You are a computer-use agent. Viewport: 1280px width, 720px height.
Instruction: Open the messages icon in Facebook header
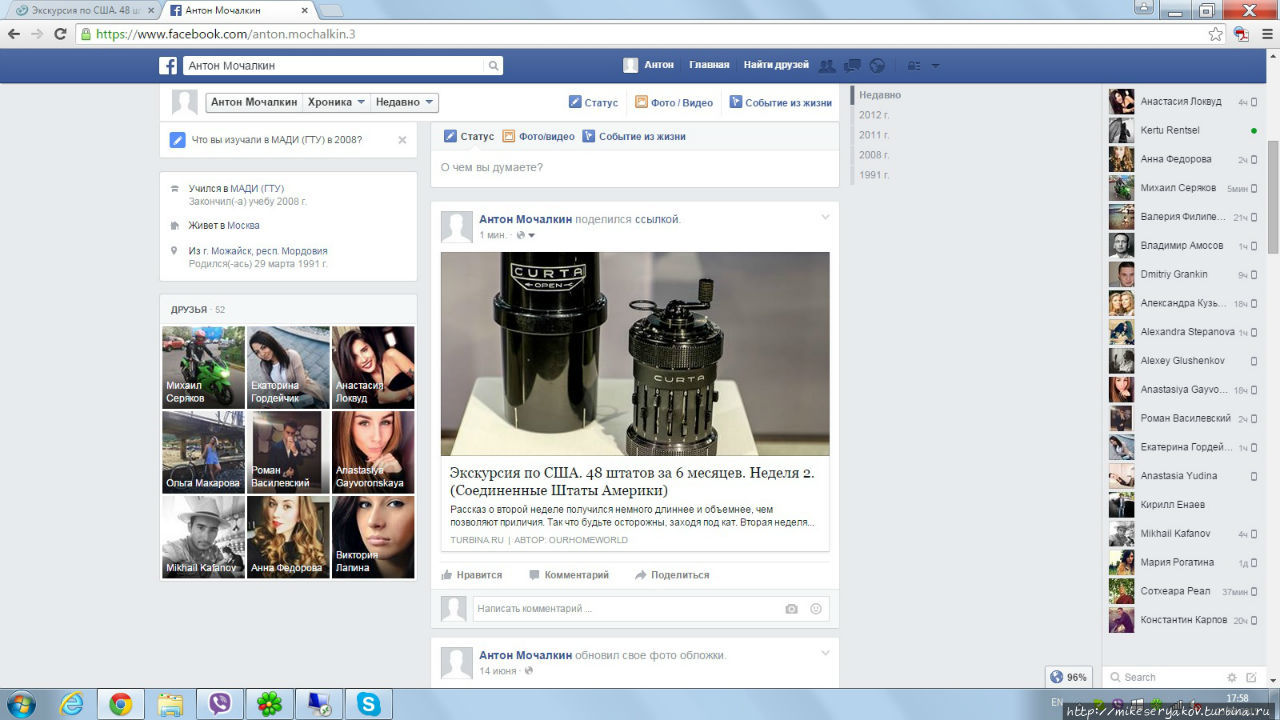click(x=852, y=66)
